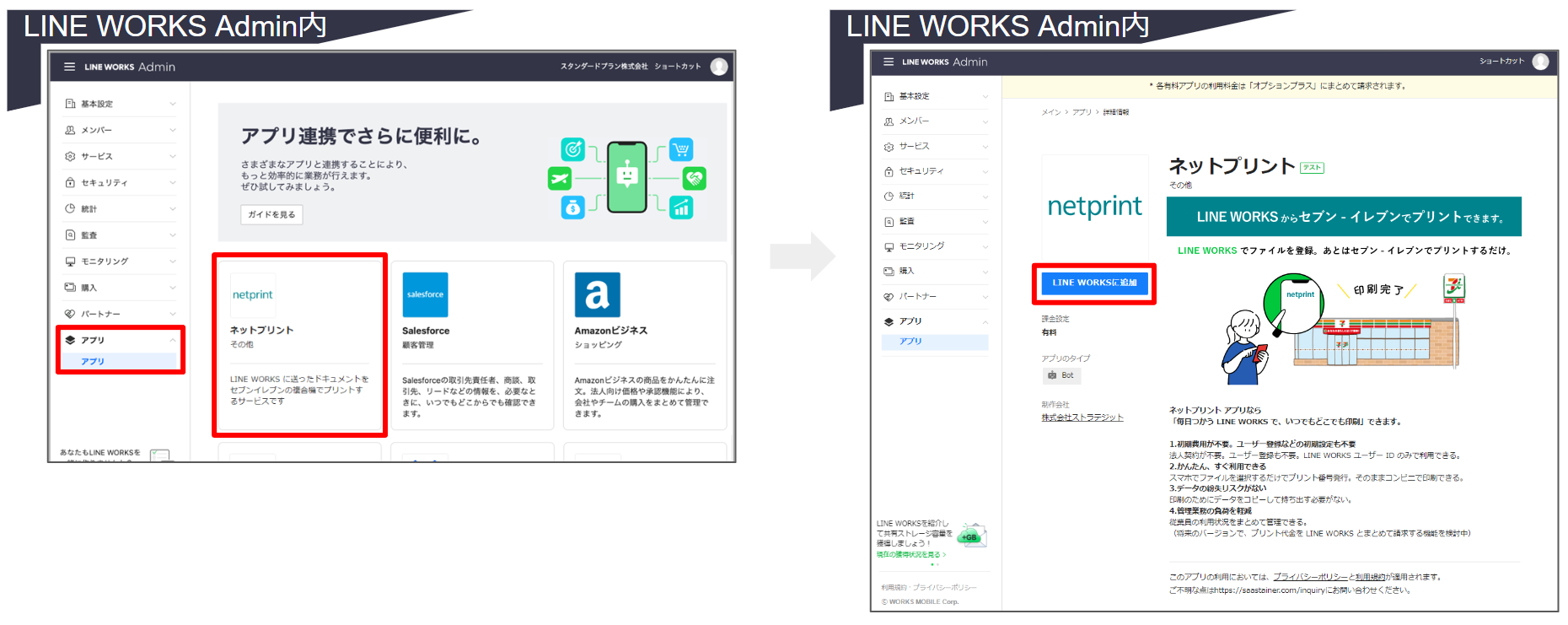Select アプリ sub-item in left sidebar

pyautogui.click(x=121, y=361)
